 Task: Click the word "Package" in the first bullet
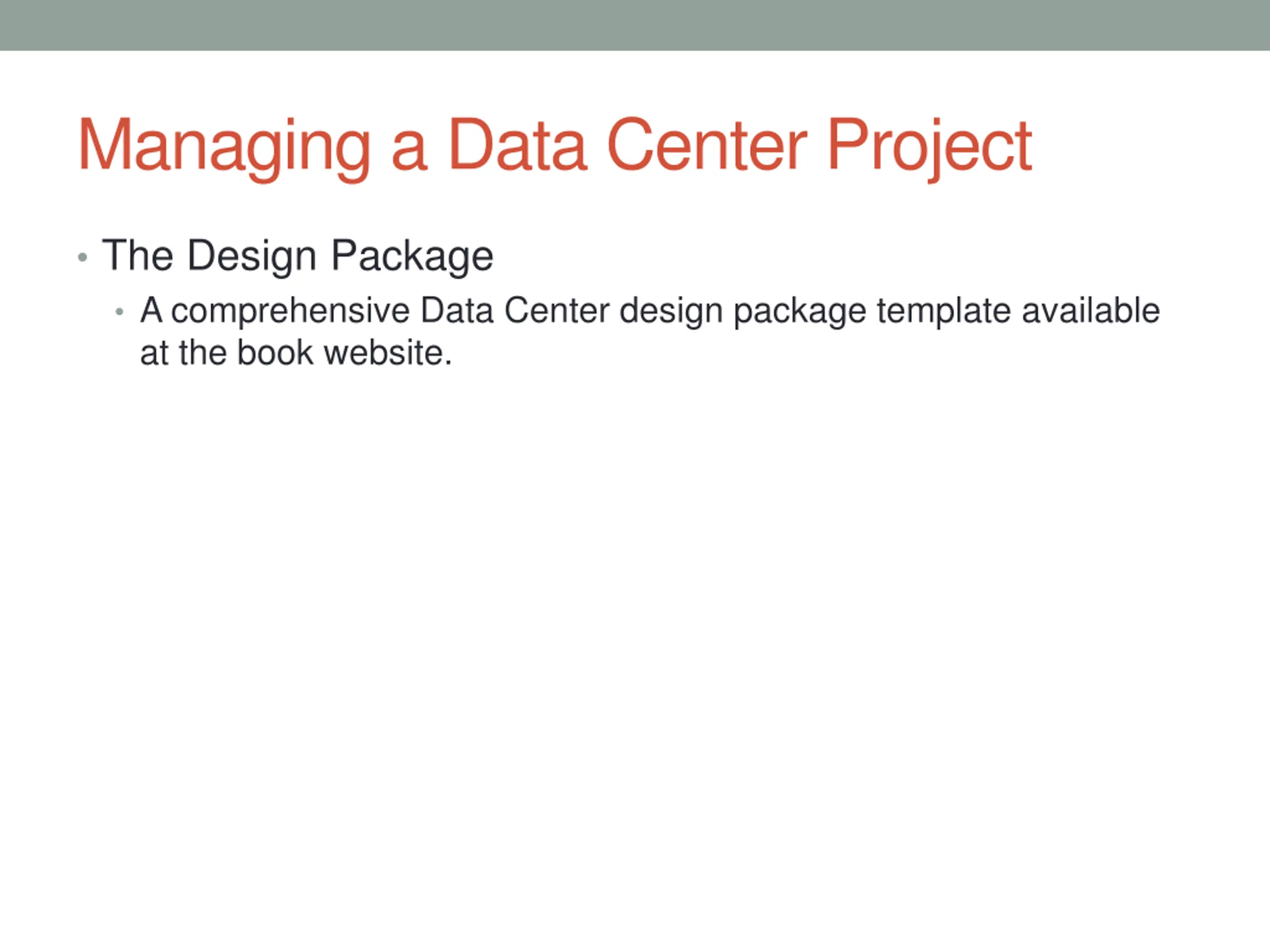pos(412,256)
